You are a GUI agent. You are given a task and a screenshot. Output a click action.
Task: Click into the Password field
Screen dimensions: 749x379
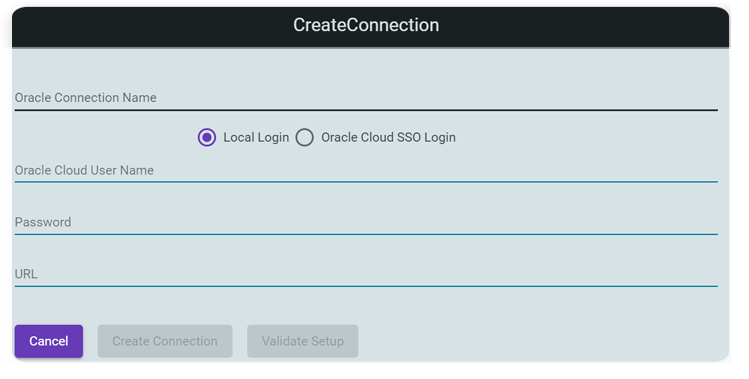(x=366, y=223)
